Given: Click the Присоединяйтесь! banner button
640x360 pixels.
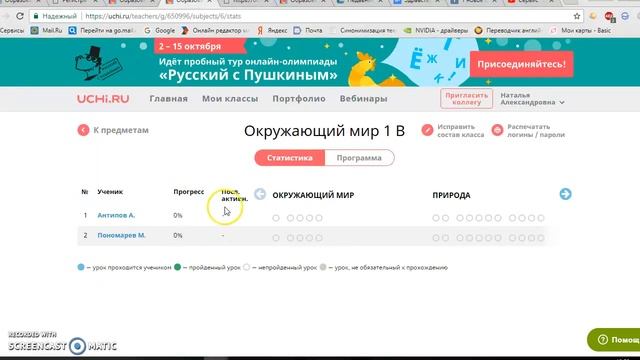Looking at the screenshot, I should (x=521, y=64).
